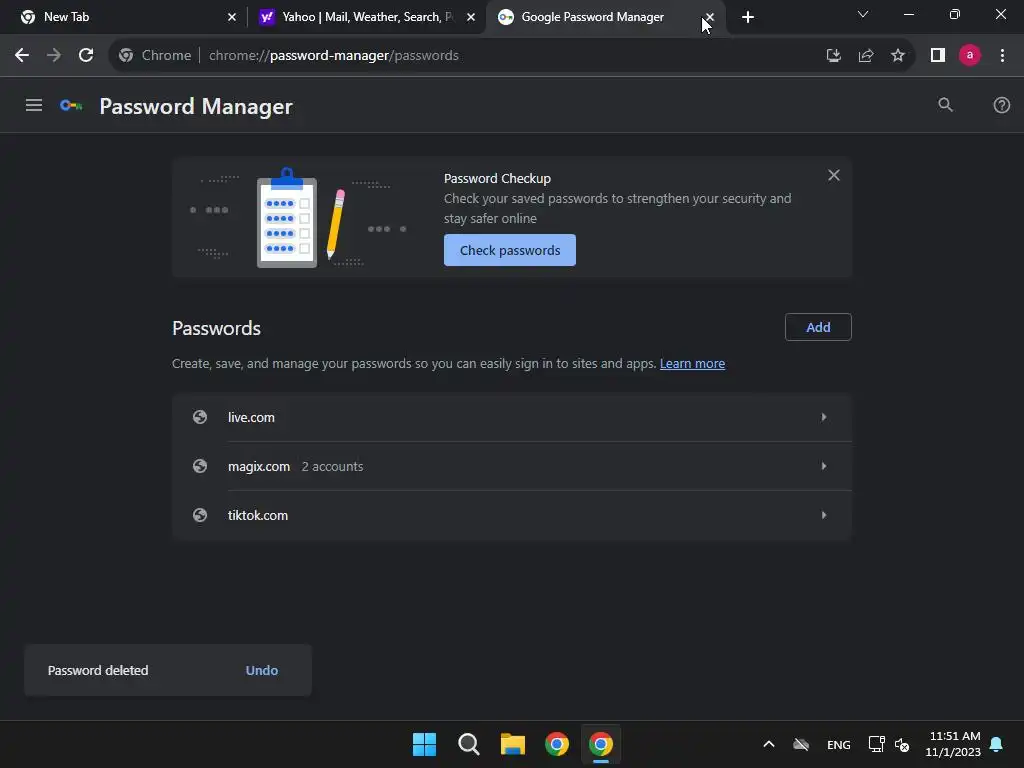
Task: Switch input language ENG
Action: click(839, 744)
